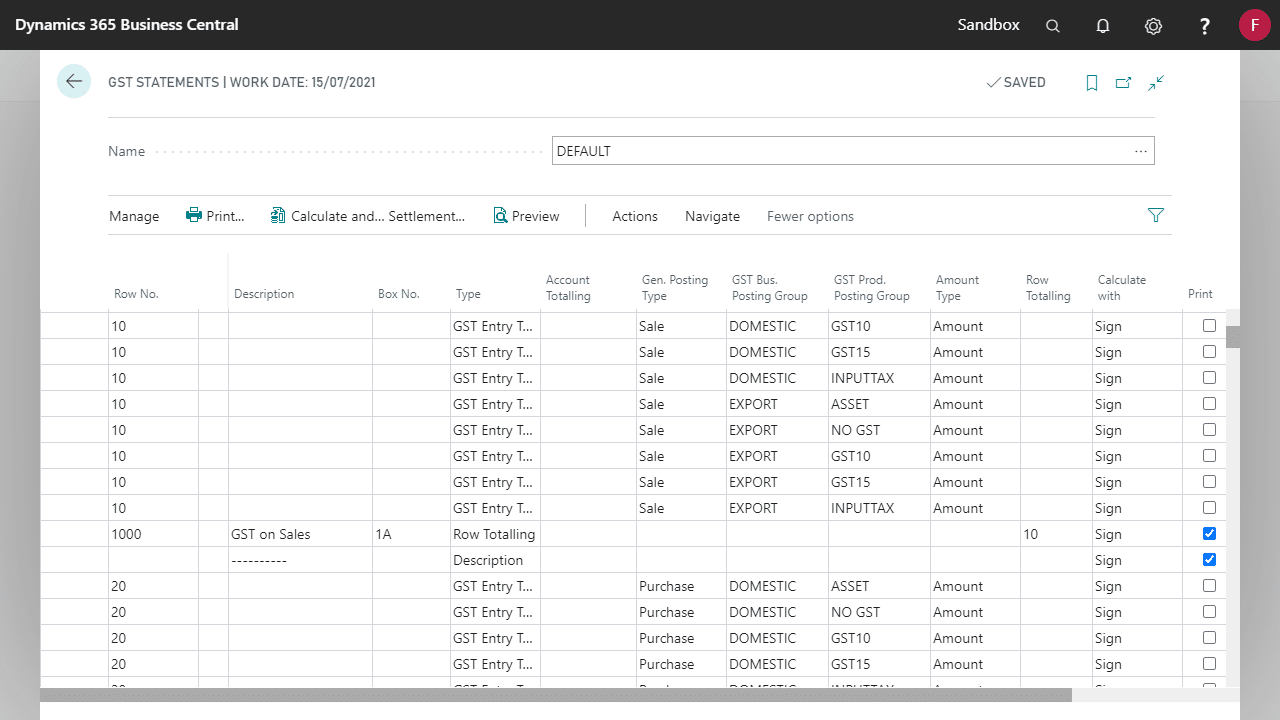Select the dashed line description cell
This screenshot has width=1280, height=720.
pos(300,560)
